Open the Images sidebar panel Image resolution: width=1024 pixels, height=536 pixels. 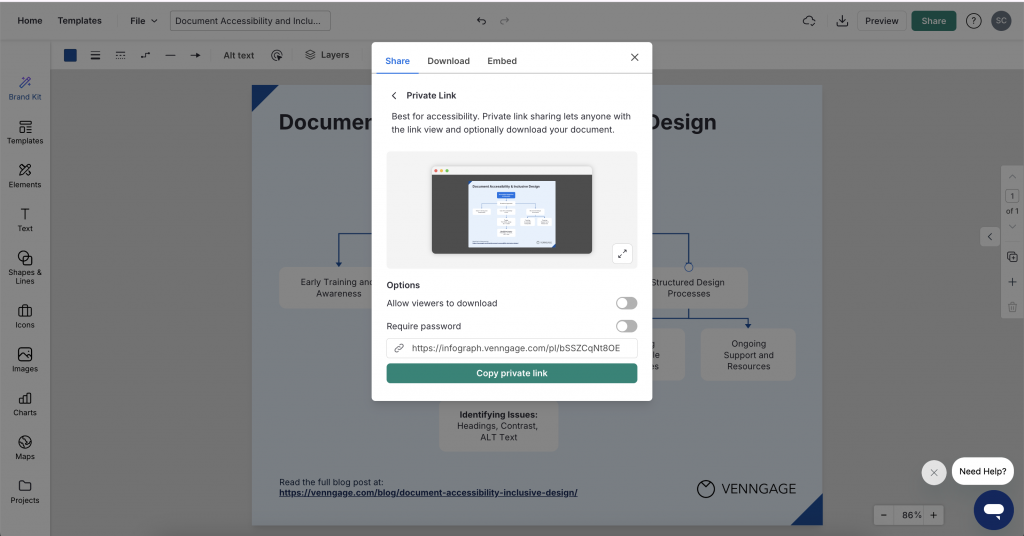25,360
